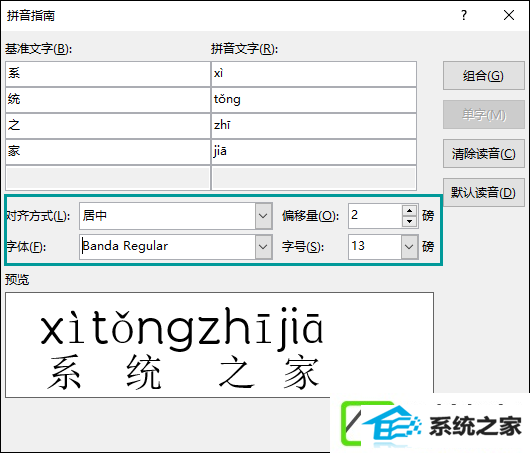Click the pinyin field containing xì

point(314,74)
